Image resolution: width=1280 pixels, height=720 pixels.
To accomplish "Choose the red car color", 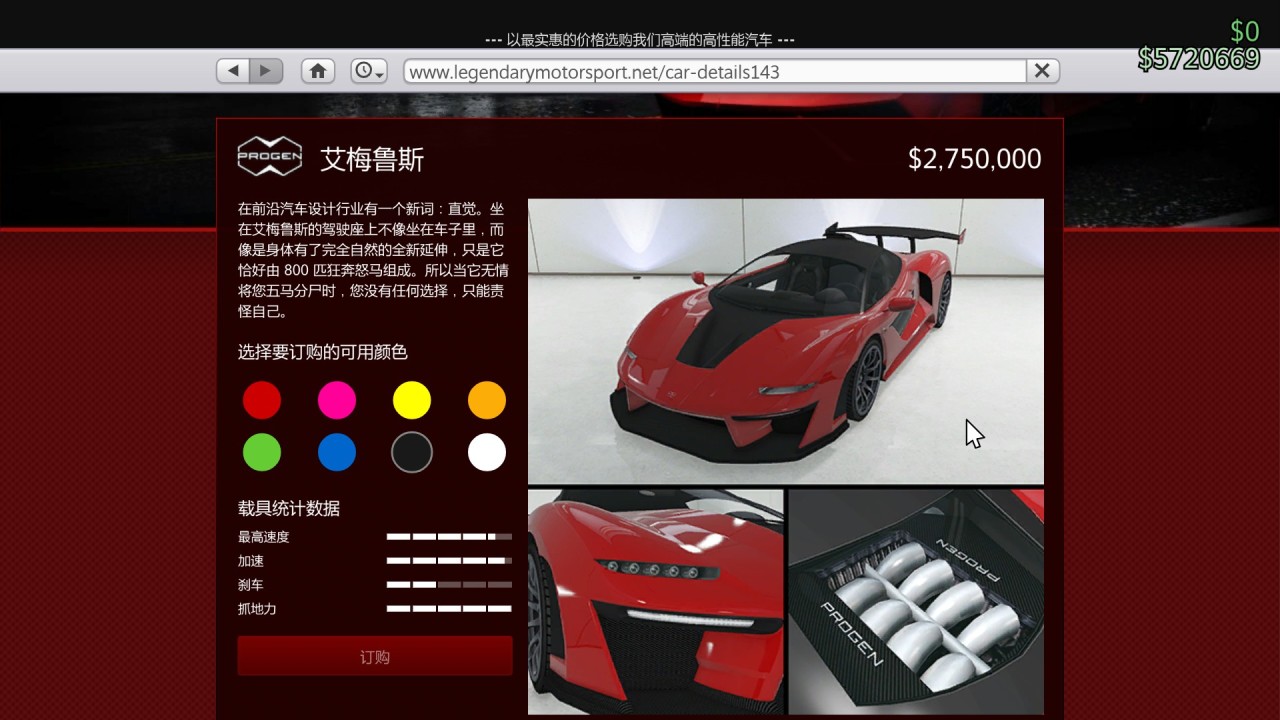I will point(262,401).
